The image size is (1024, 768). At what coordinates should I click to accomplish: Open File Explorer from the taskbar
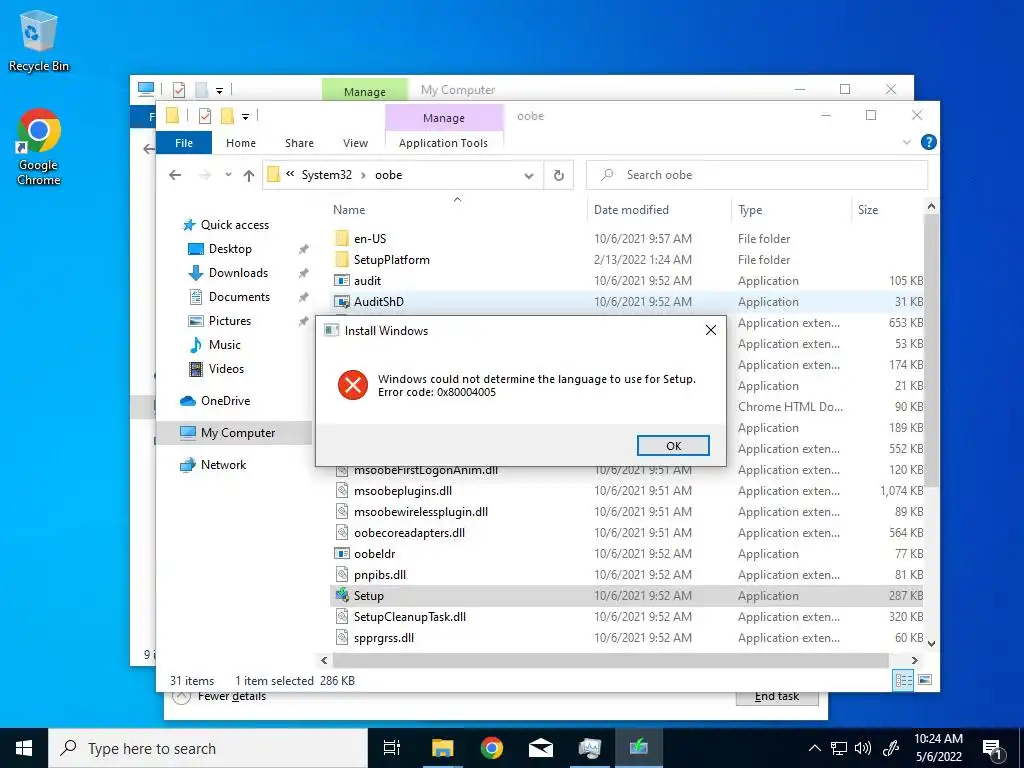[x=442, y=748]
